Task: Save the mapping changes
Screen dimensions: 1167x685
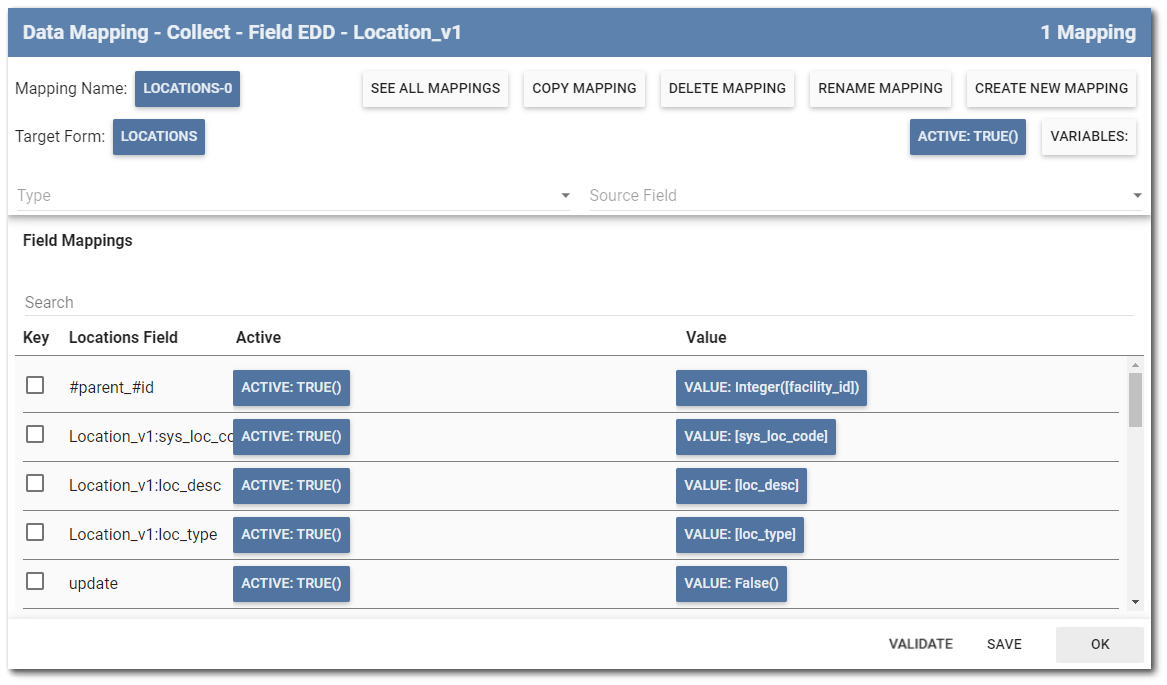Action: click(x=1004, y=644)
